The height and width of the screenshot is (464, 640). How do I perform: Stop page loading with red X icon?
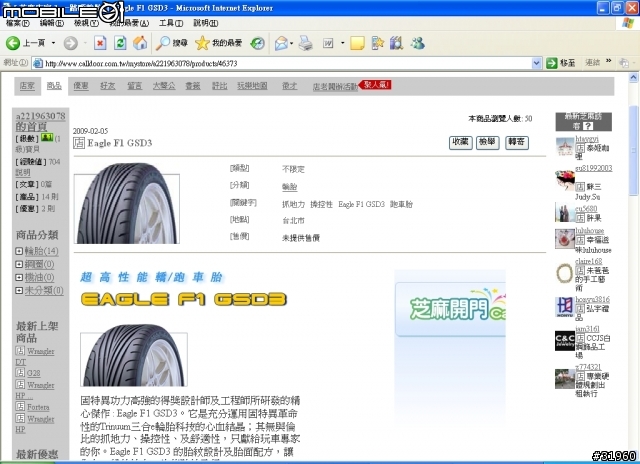pyautogui.click(x=100, y=43)
